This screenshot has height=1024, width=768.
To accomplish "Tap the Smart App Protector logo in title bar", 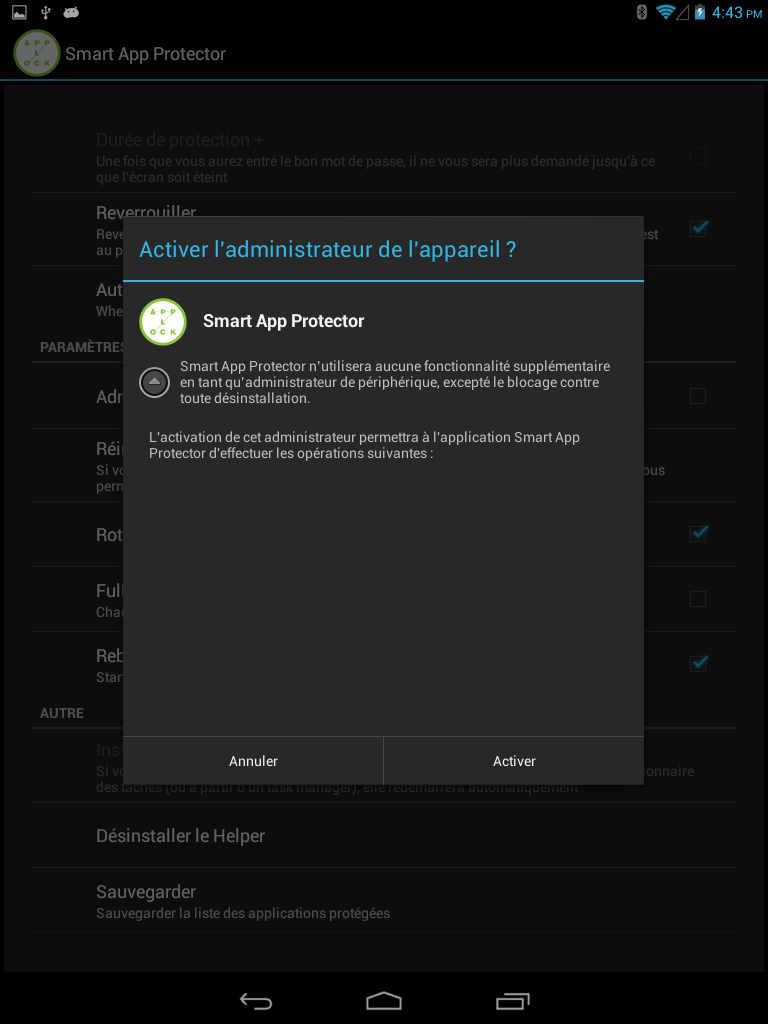I will [37, 53].
